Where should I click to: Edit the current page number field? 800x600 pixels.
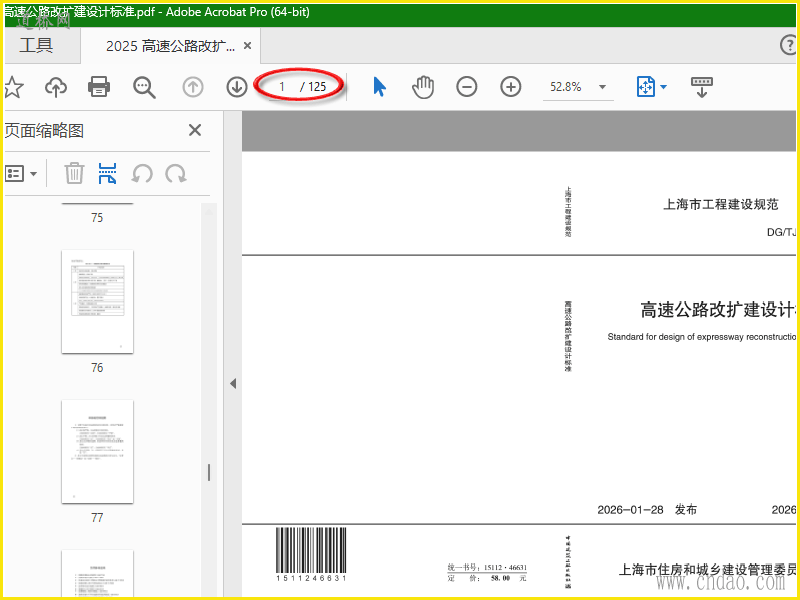282,87
